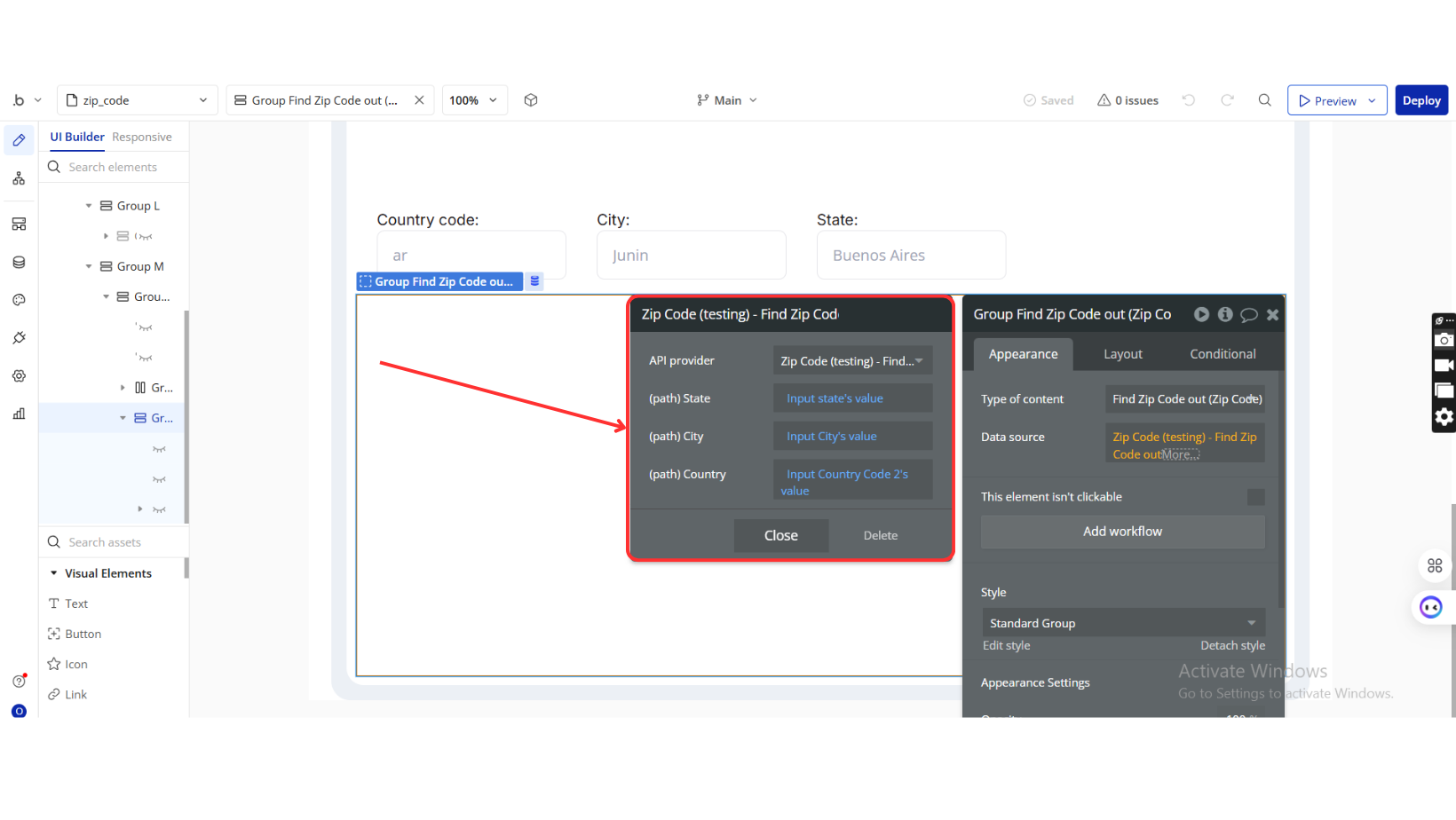Open the Styles palette icon
Viewport: 1456px width, 820px height.
(x=19, y=300)
